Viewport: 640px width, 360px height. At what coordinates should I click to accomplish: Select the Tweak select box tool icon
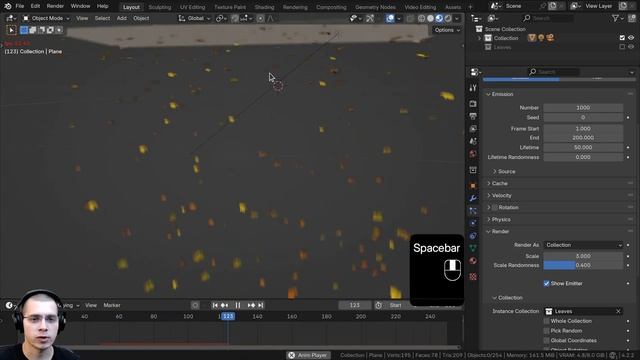[11, 30]
